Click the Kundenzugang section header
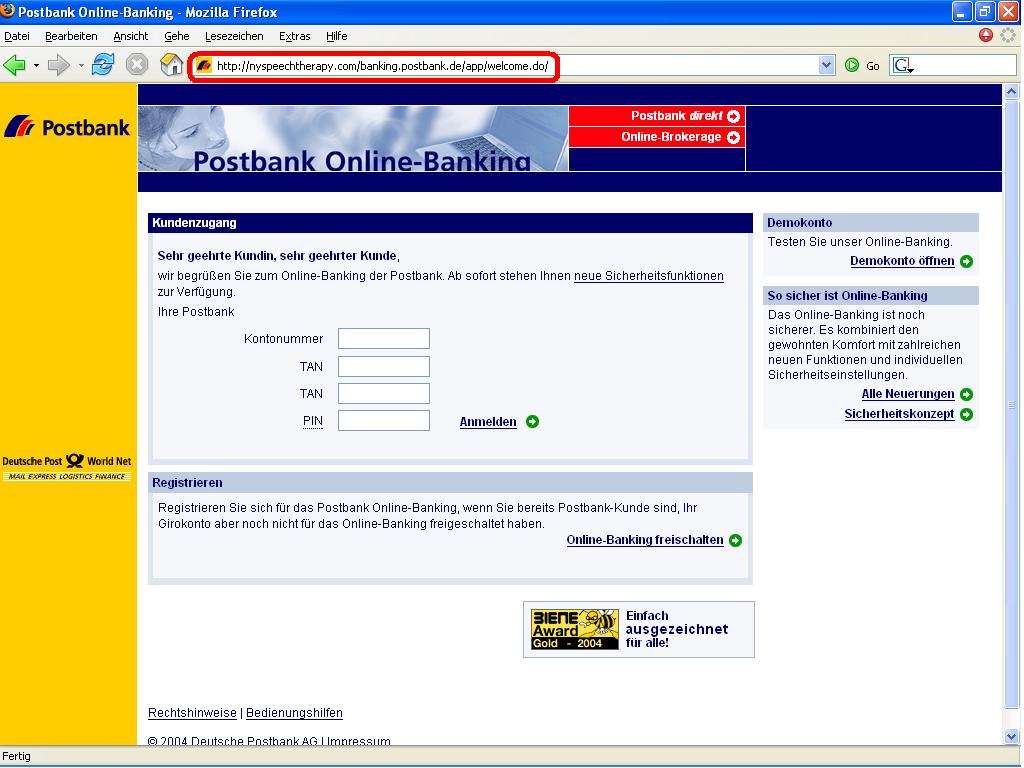The image size is (1024, 768). 450,223
